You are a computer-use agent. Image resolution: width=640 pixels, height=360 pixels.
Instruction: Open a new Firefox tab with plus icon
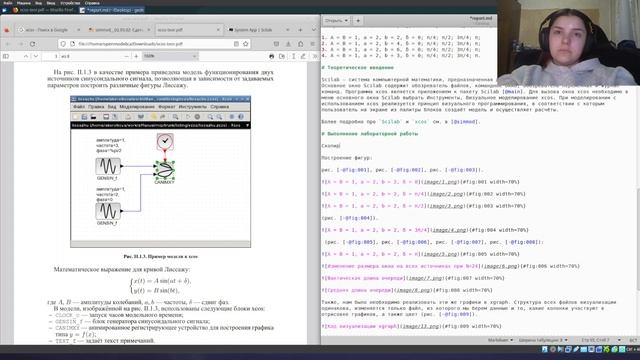pyautogui.click(x=300, y=30)
